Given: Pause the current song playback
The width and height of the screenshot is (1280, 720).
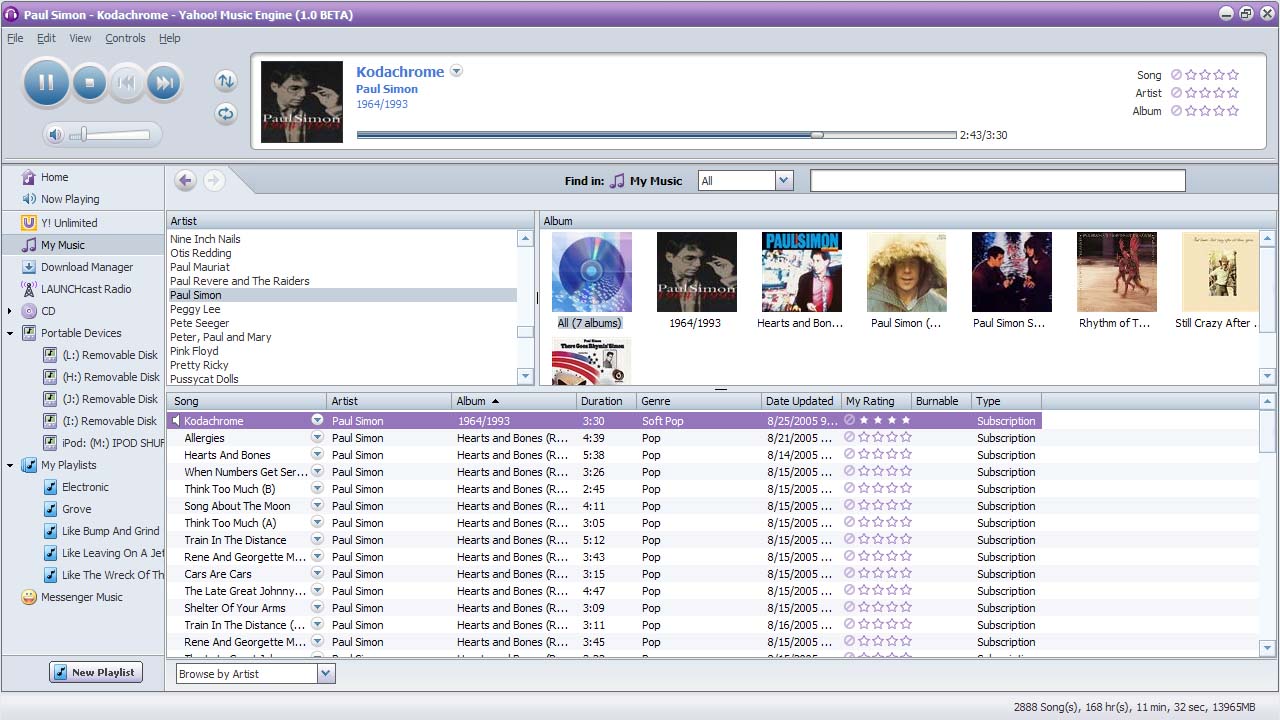Looking at the screenshot, I should click(x=46, y=83).
